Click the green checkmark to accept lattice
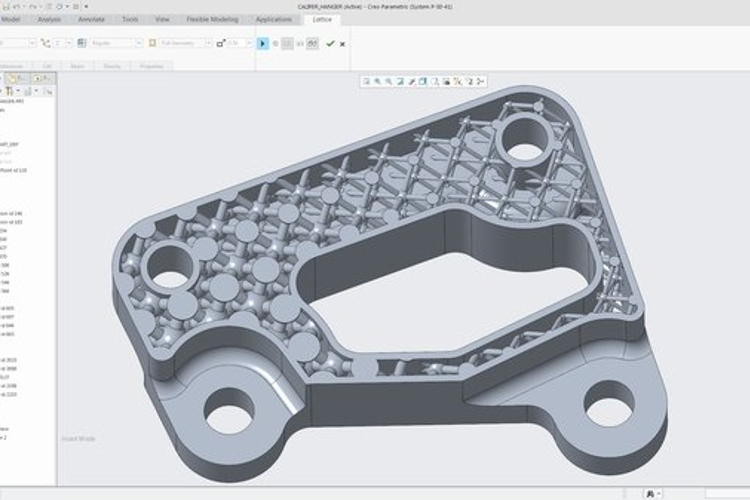The height and width of the screenshot is (500, 750). coord(330,44)
